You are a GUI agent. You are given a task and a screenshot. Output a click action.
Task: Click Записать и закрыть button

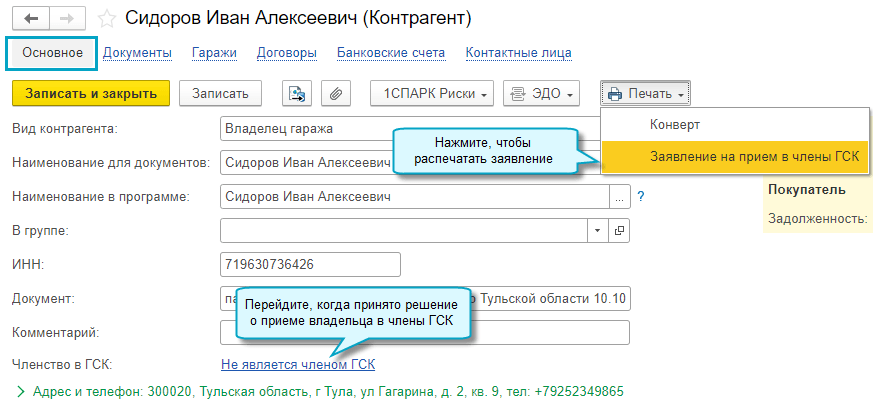click(x=91, y=94)
